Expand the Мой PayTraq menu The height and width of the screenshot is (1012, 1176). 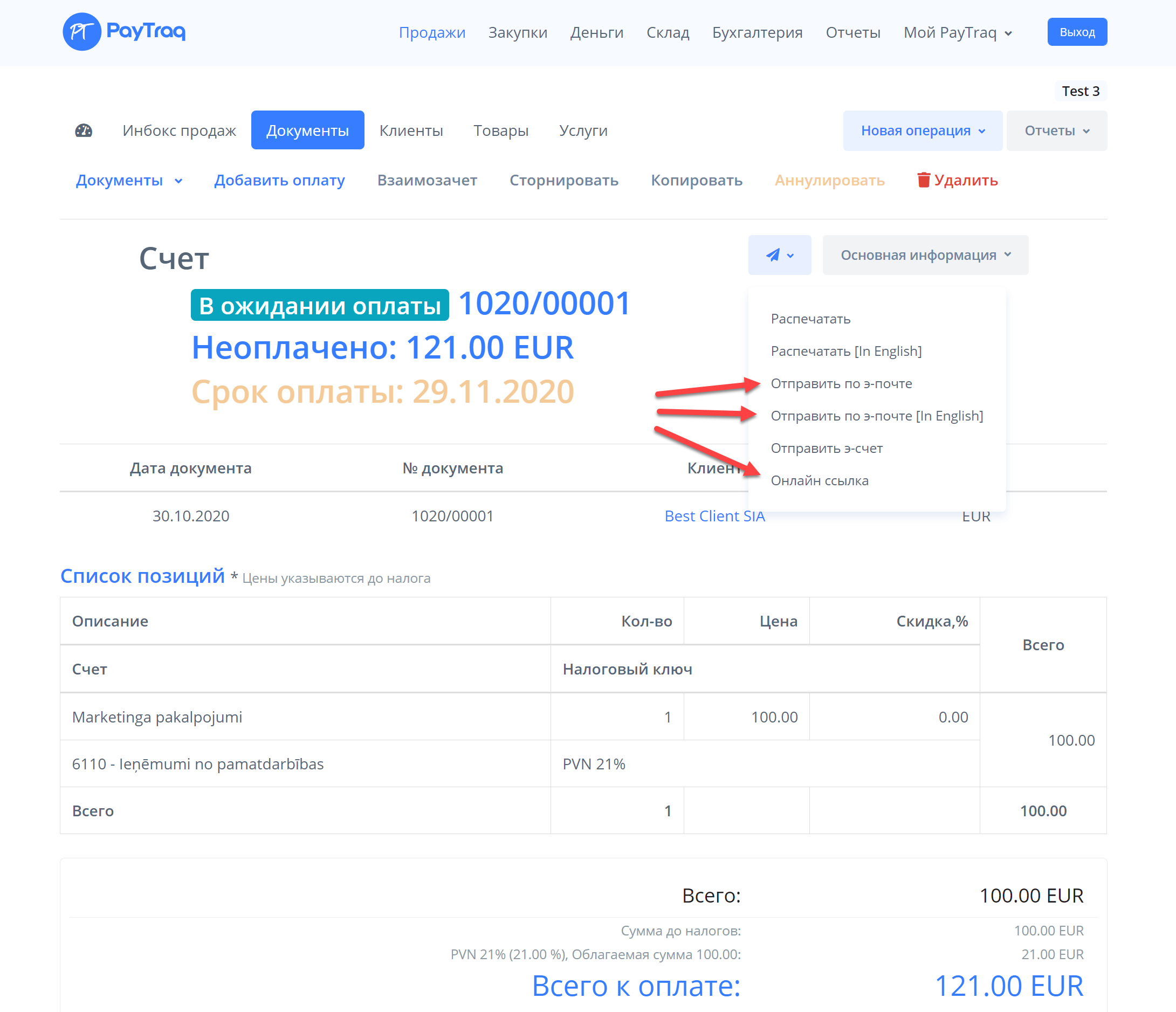(958, 33)
